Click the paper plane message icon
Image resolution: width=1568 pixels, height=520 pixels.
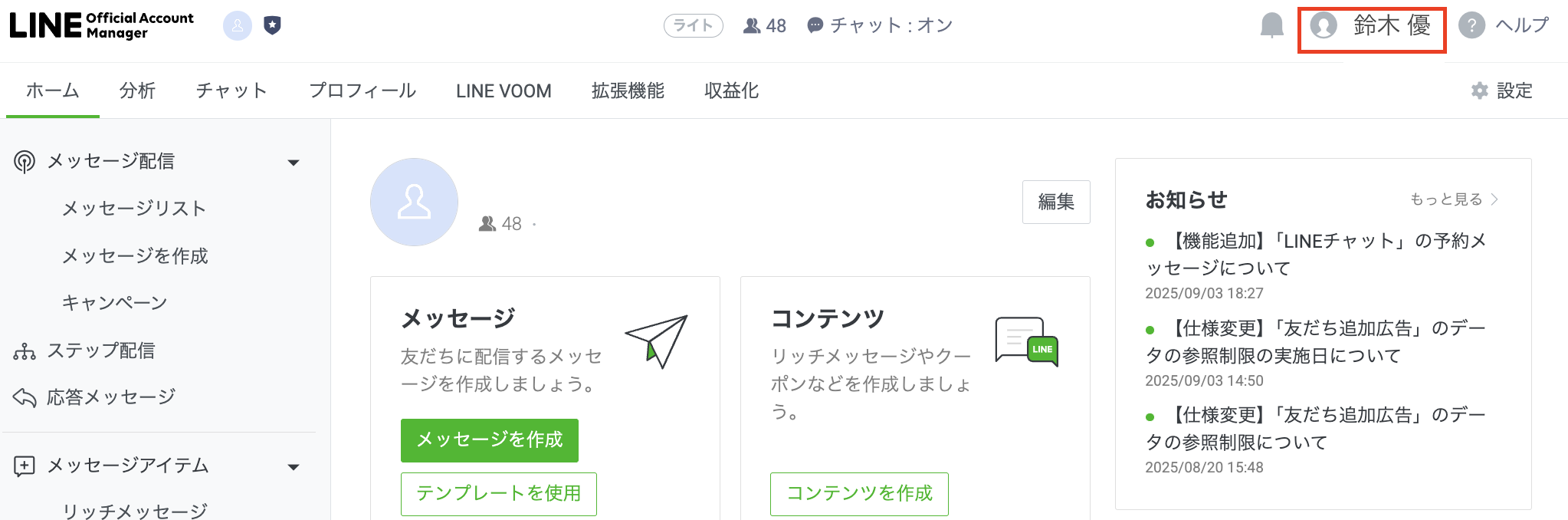[x=657, y=341]
